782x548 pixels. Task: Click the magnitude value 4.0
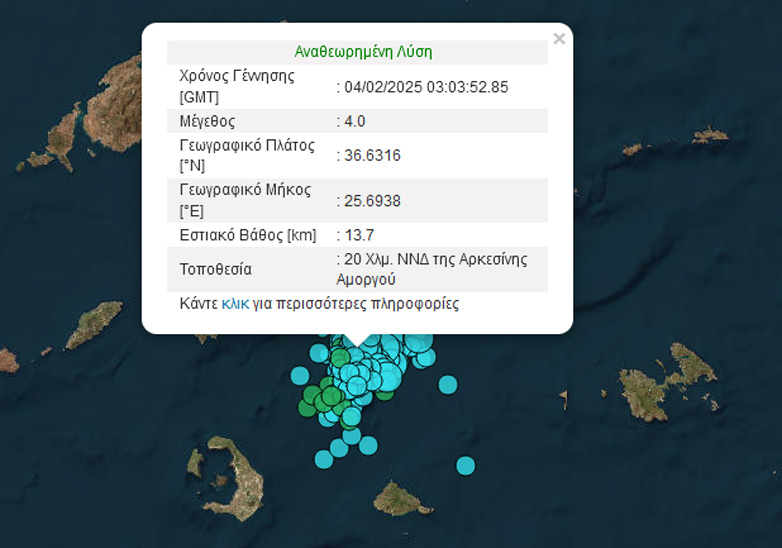tap(354, 121)
